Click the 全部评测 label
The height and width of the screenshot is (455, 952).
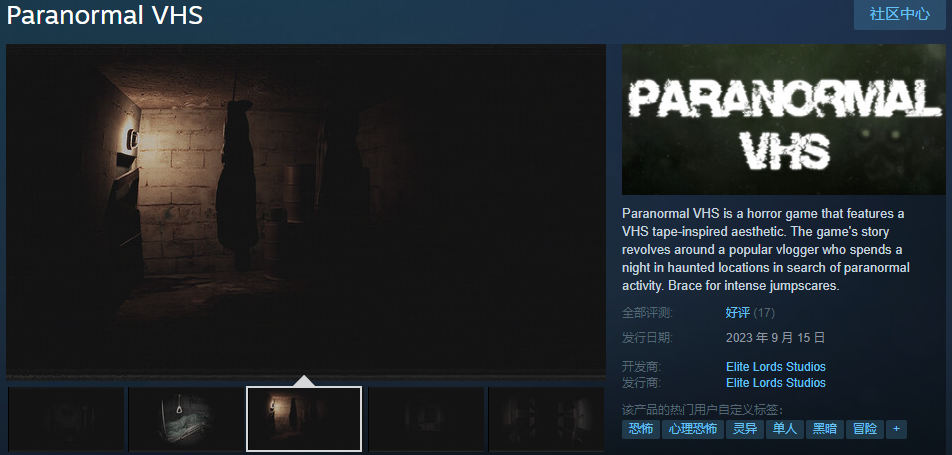[647, 313]
